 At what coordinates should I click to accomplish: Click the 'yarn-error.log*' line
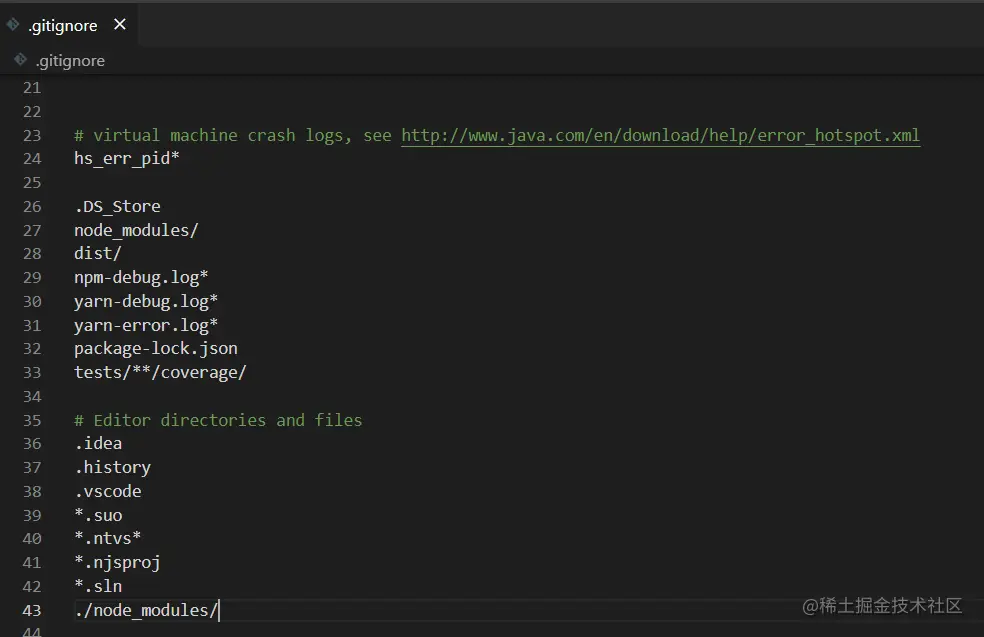[146, 326]
